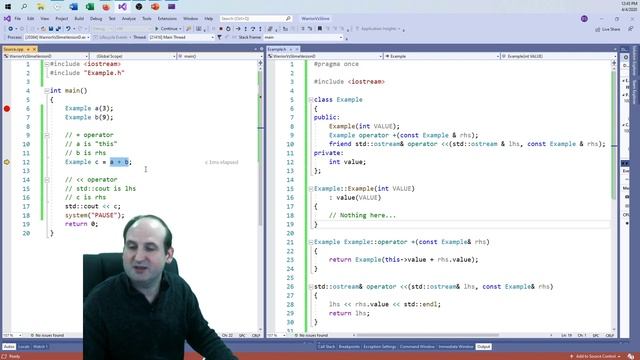Open the Stack Frame dropdown

[x=303, y=37]
